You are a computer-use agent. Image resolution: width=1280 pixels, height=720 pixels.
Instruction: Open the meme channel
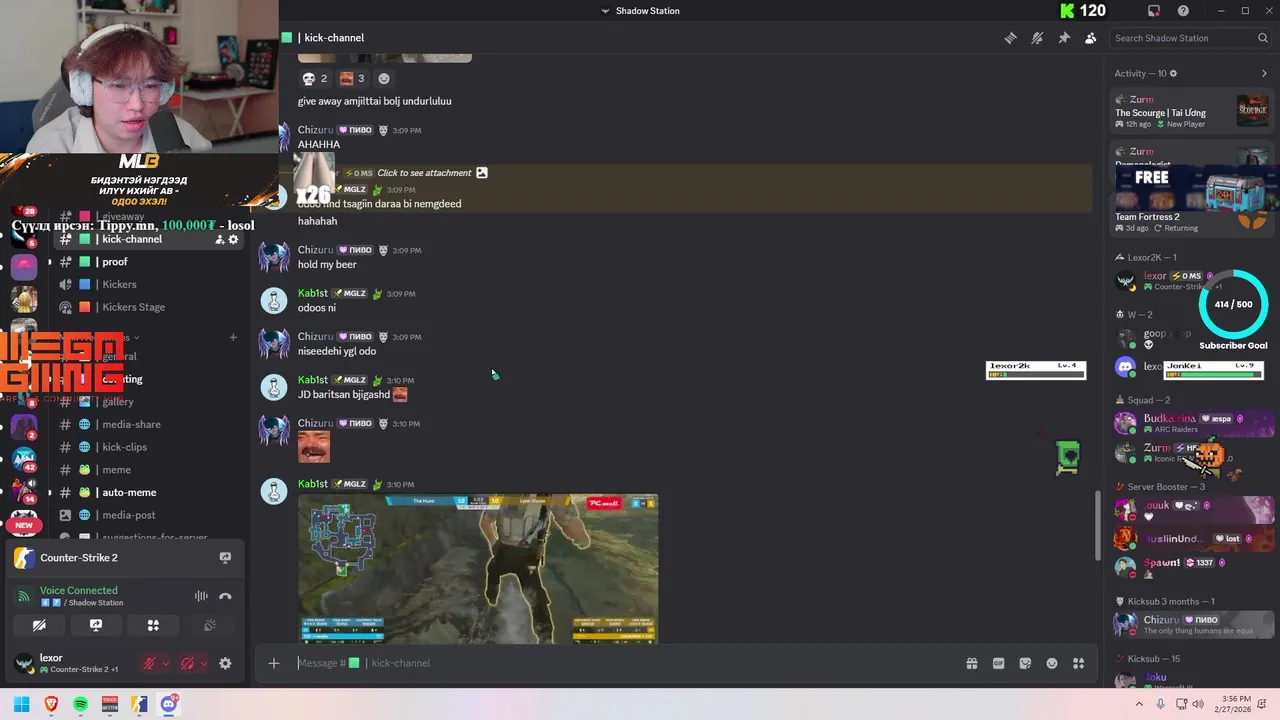click(147, 470)
